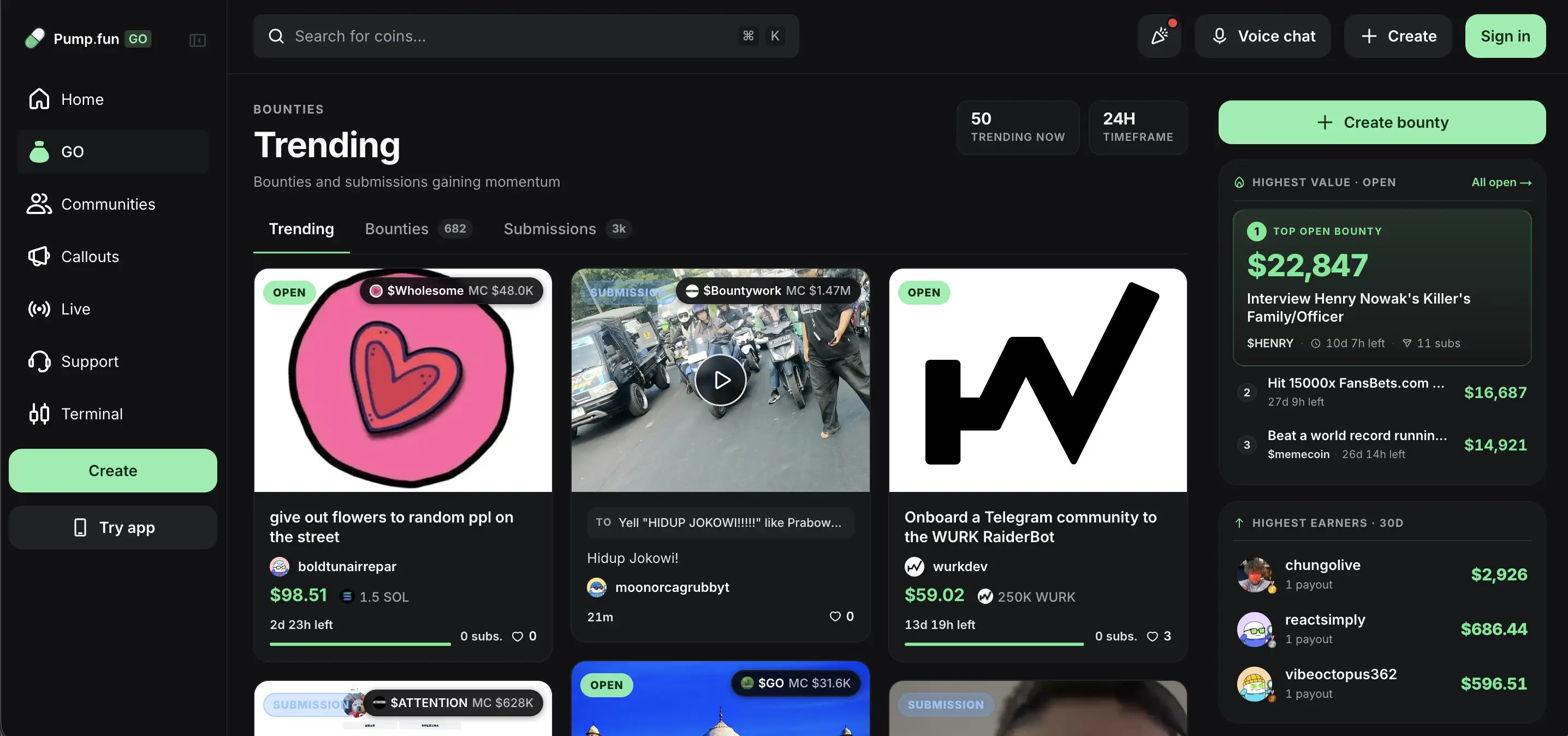
Task: Open Hit 15000x FansBets.com bounty row
Action: [1381, 392]
